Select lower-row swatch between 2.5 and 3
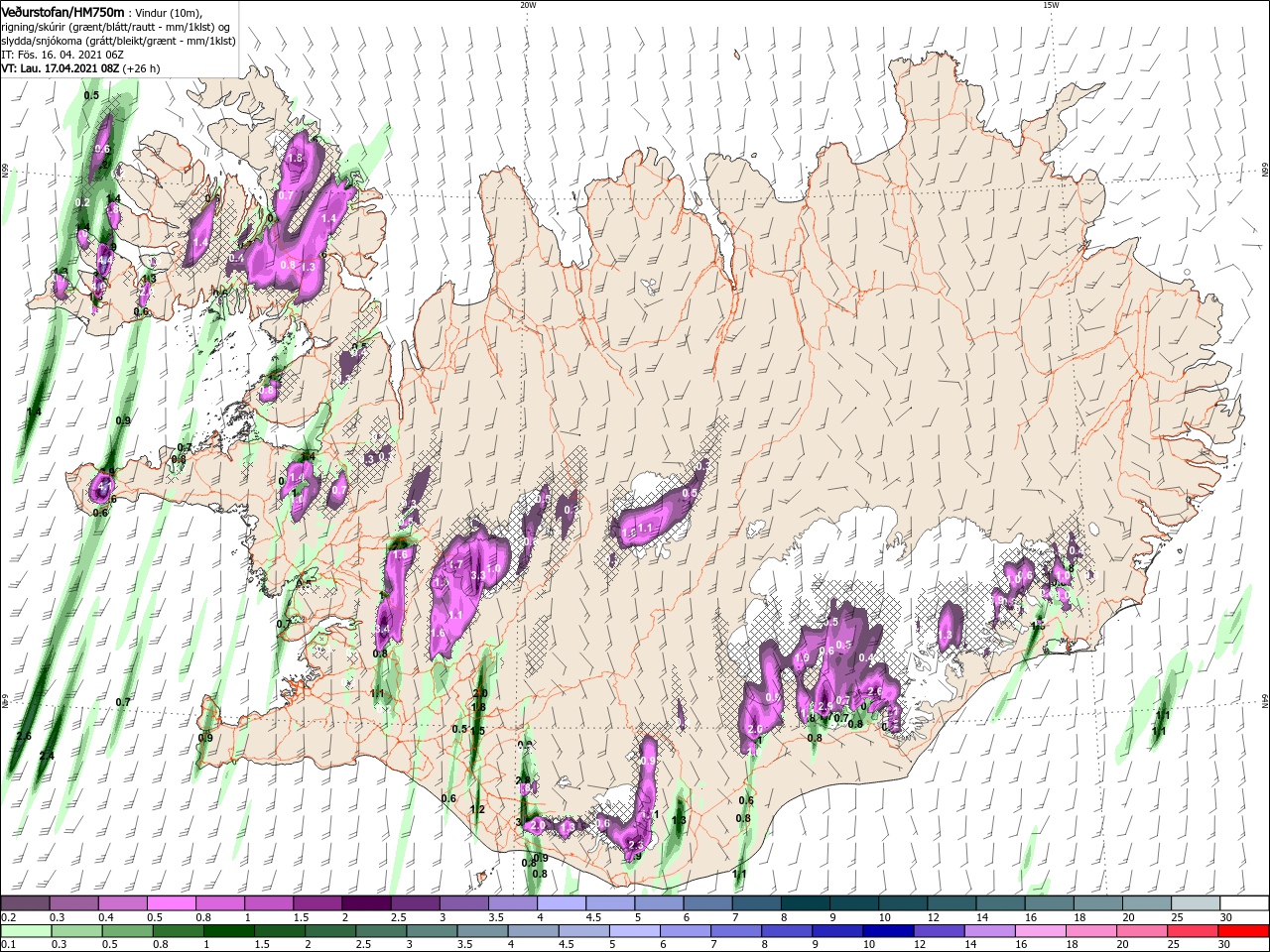 point(381,931)
